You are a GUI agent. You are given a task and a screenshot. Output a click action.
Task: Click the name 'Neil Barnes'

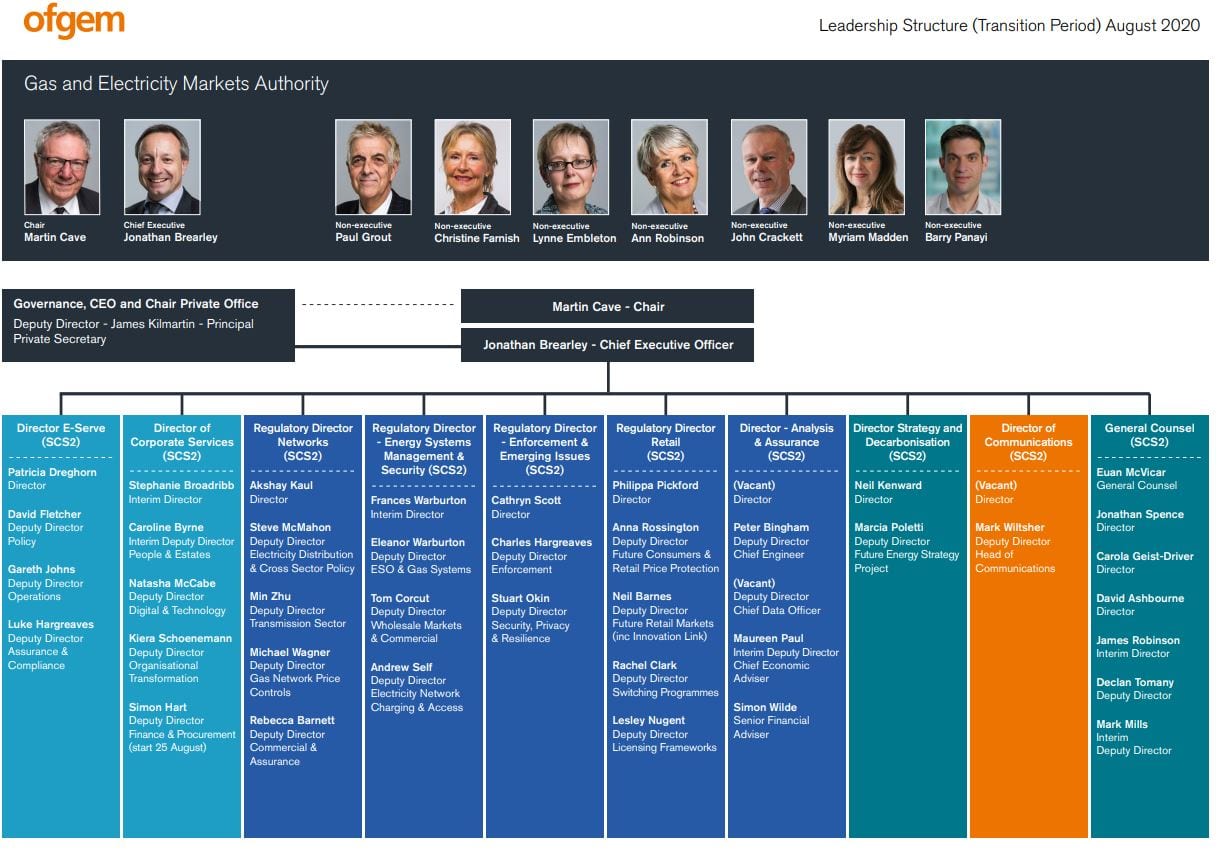coord(642,597)
